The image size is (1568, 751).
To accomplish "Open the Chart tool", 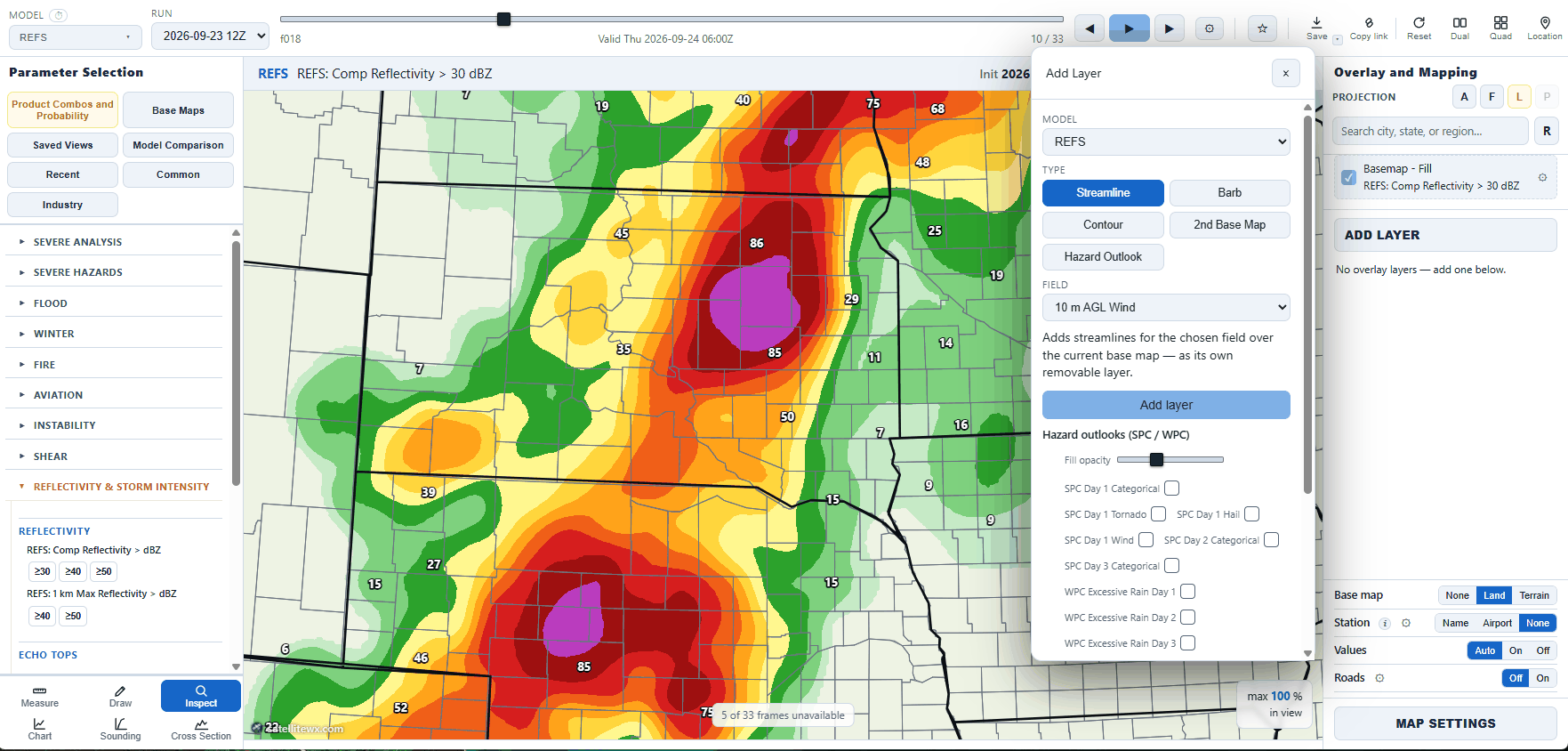I will (40, 730).
